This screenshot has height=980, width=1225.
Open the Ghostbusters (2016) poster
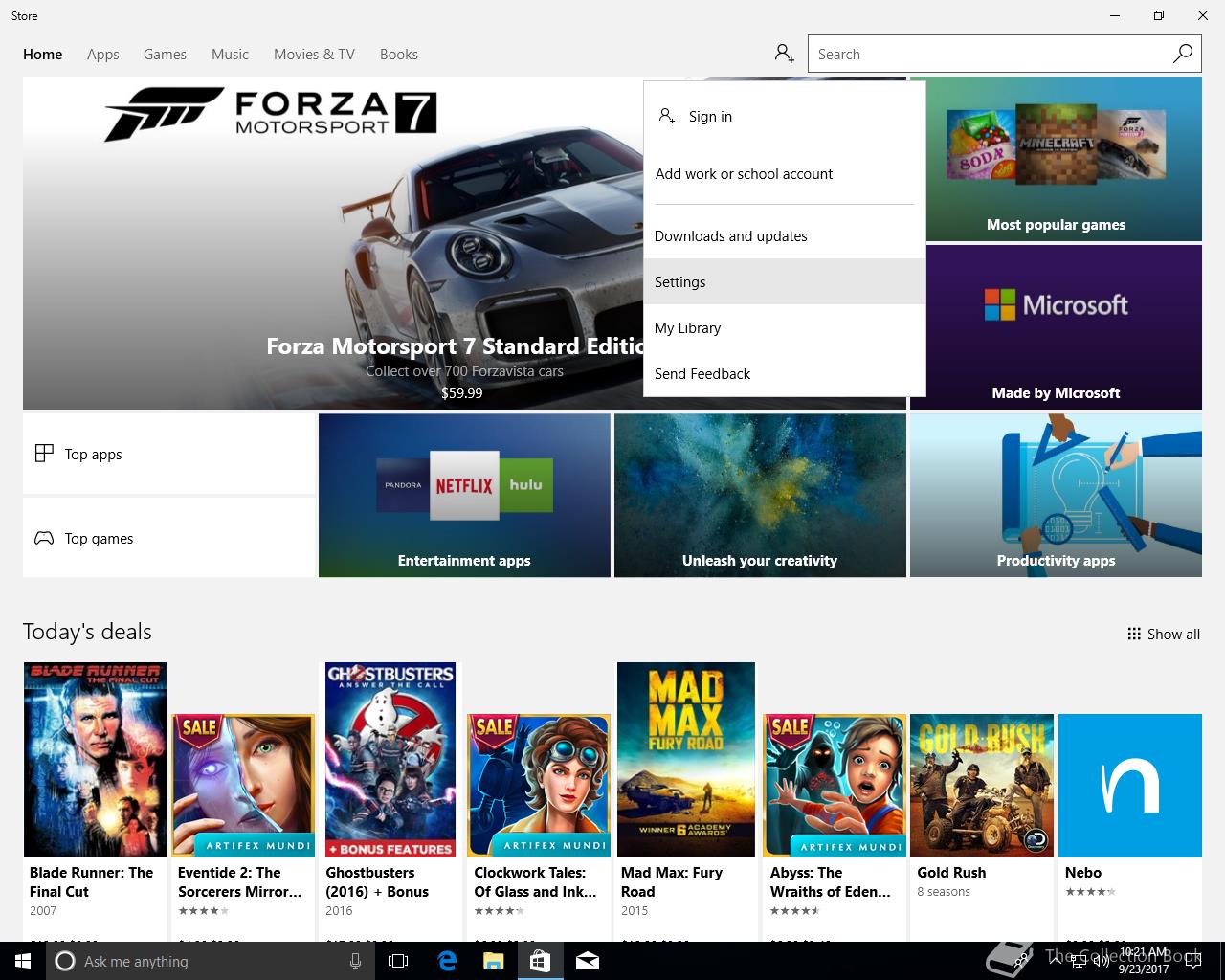coord(390,760)
